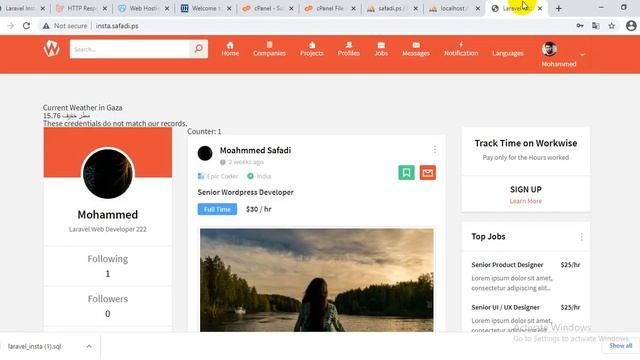
Task: Open Top Jobs three-dot options
Action: click(582, 237)
